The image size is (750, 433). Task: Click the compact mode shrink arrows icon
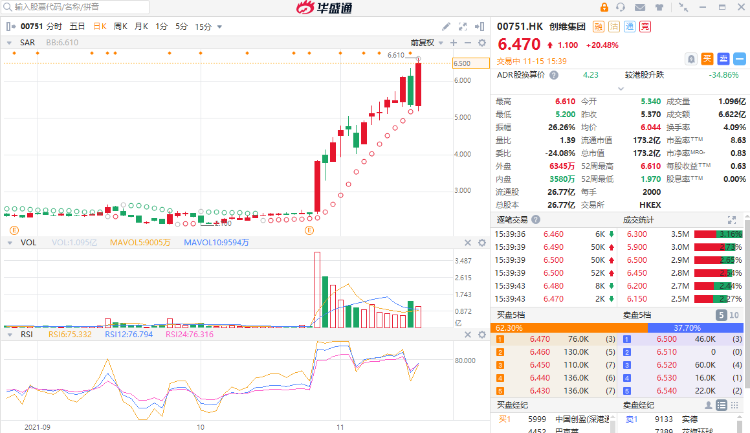coord(684,7)
